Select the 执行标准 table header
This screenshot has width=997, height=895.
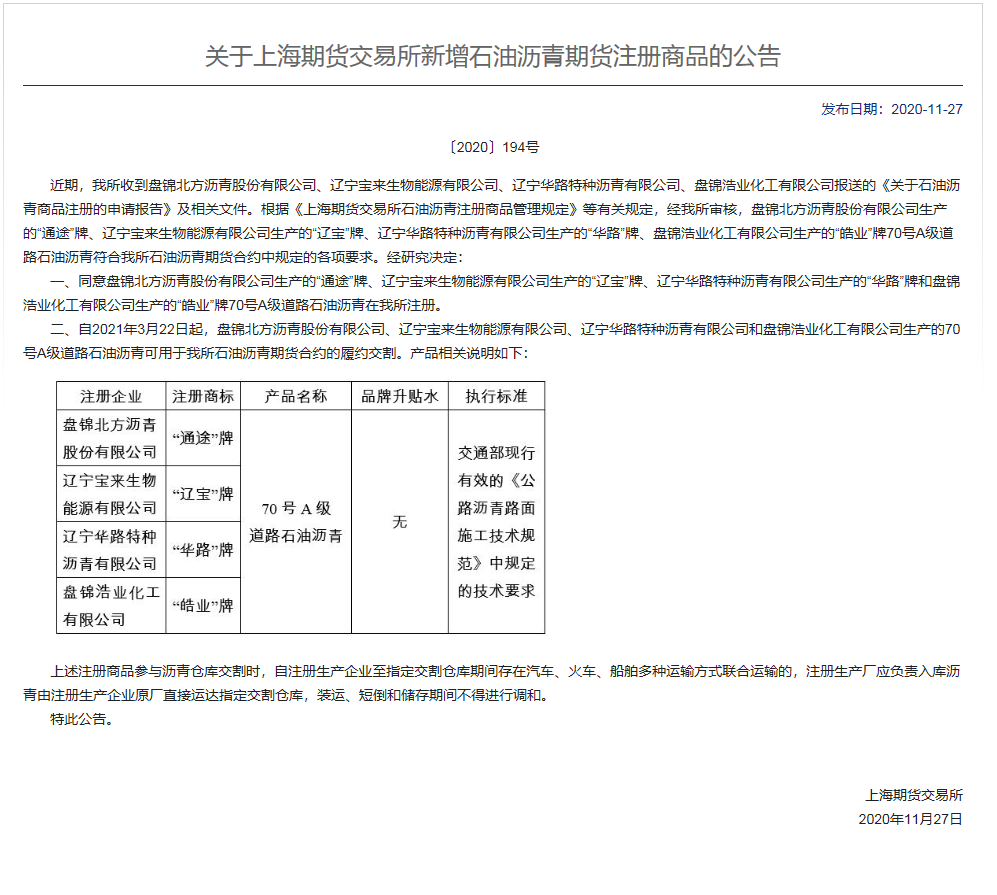click(497, 395)
